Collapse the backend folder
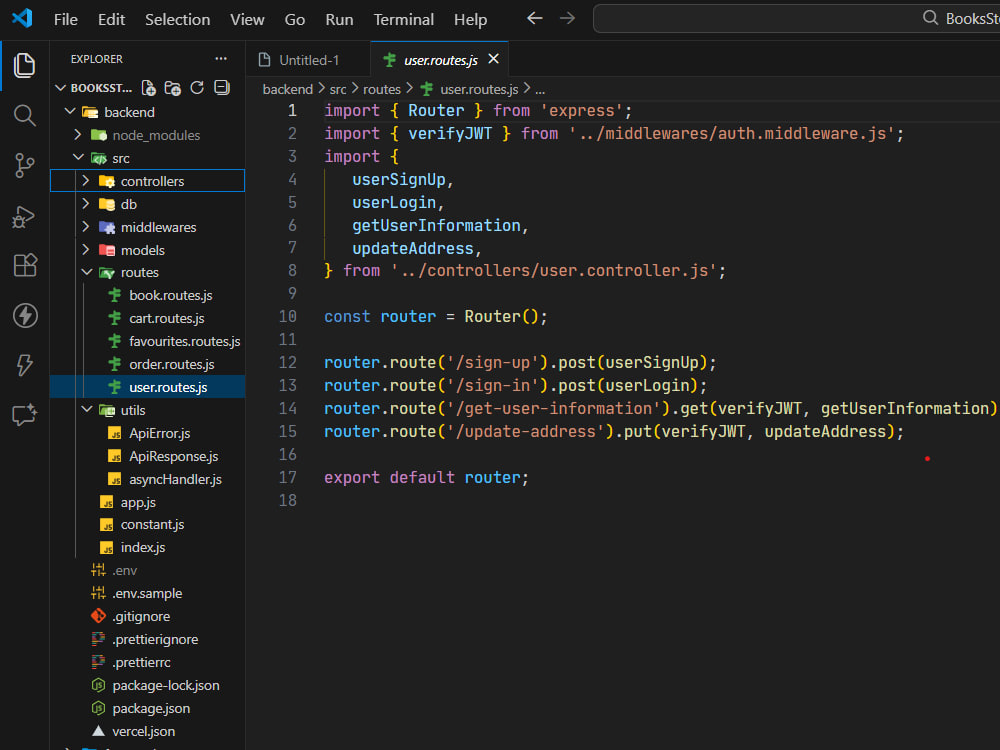 pos(147,112)
